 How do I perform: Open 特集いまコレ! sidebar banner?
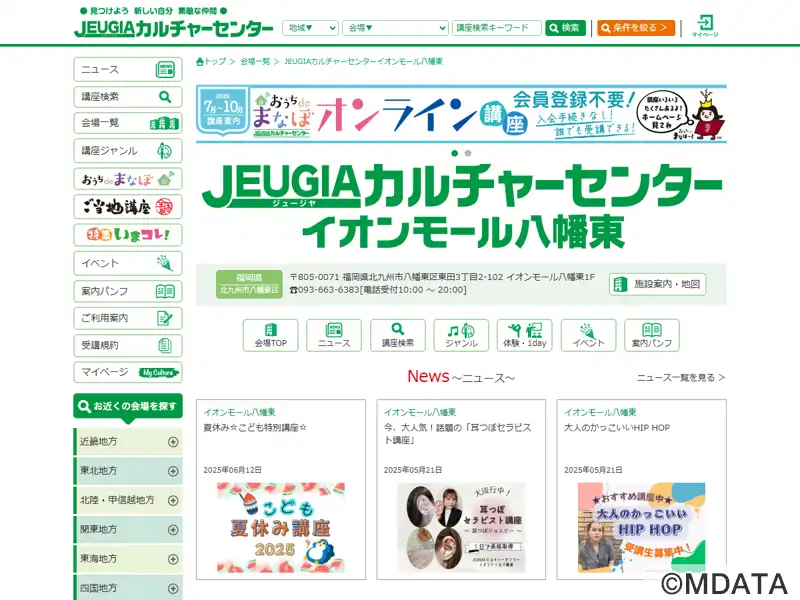click(128, 235)
